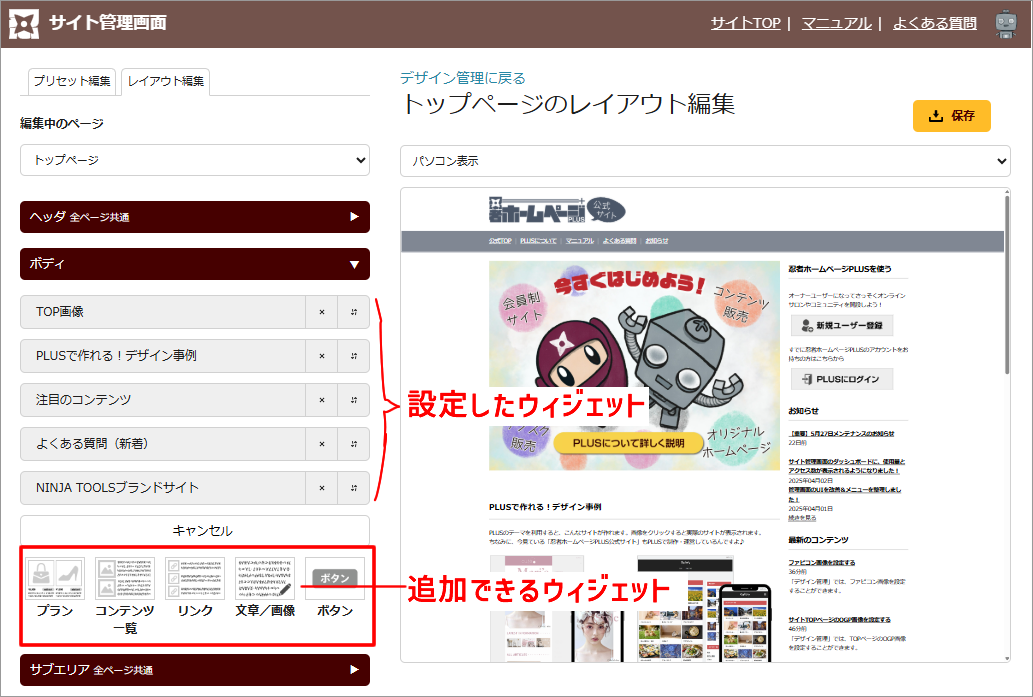Delete the よくある質問（新着） widget
The image size is (1033, 697).
tap(321, 444)
